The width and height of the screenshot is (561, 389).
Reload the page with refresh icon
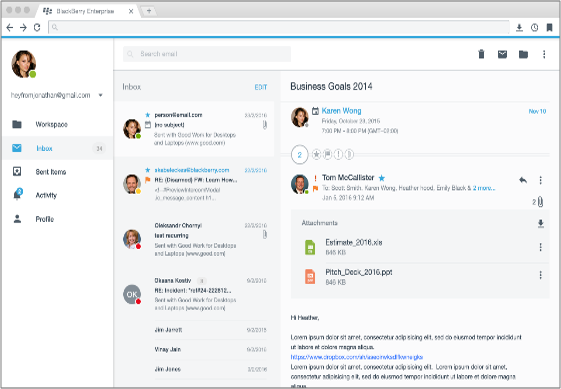[37, 28]
